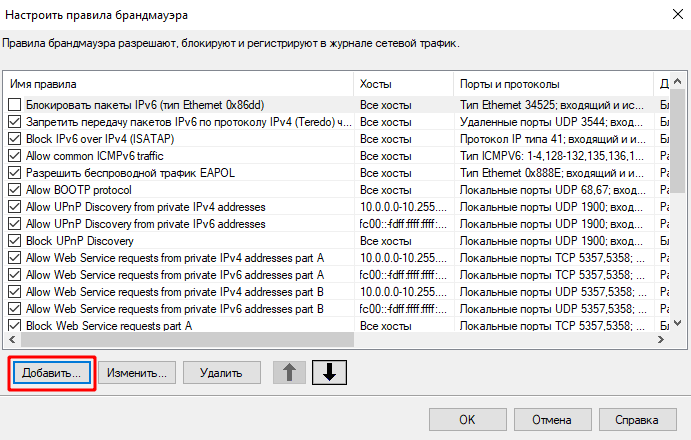Click the Порты и протоколы column header
Image resolution: width=691 pixels, height=440 pixels.
[x=552, y=83]
